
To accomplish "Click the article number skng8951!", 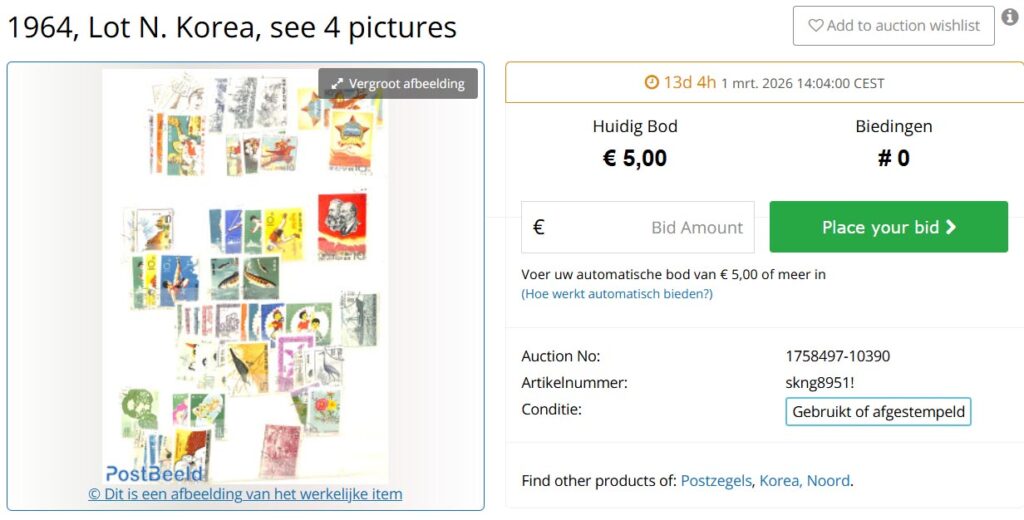I will [x=820, y=383].
